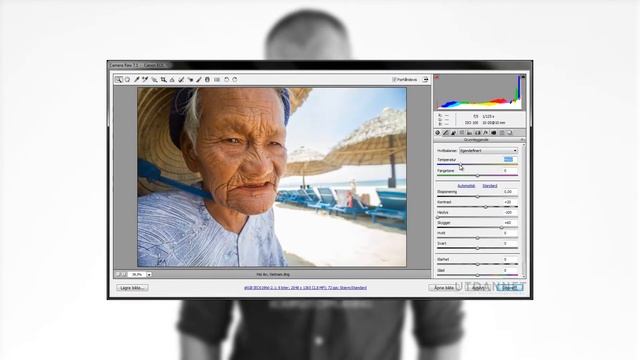Click the portrait image preview

point(272,177)
